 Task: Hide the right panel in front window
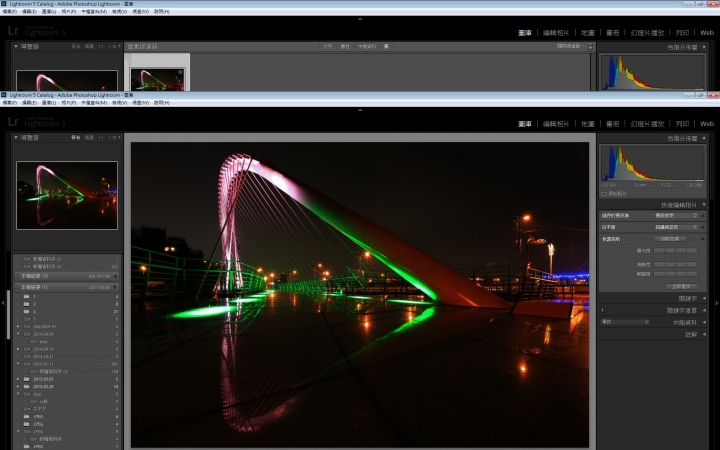[x=717, y=303]
